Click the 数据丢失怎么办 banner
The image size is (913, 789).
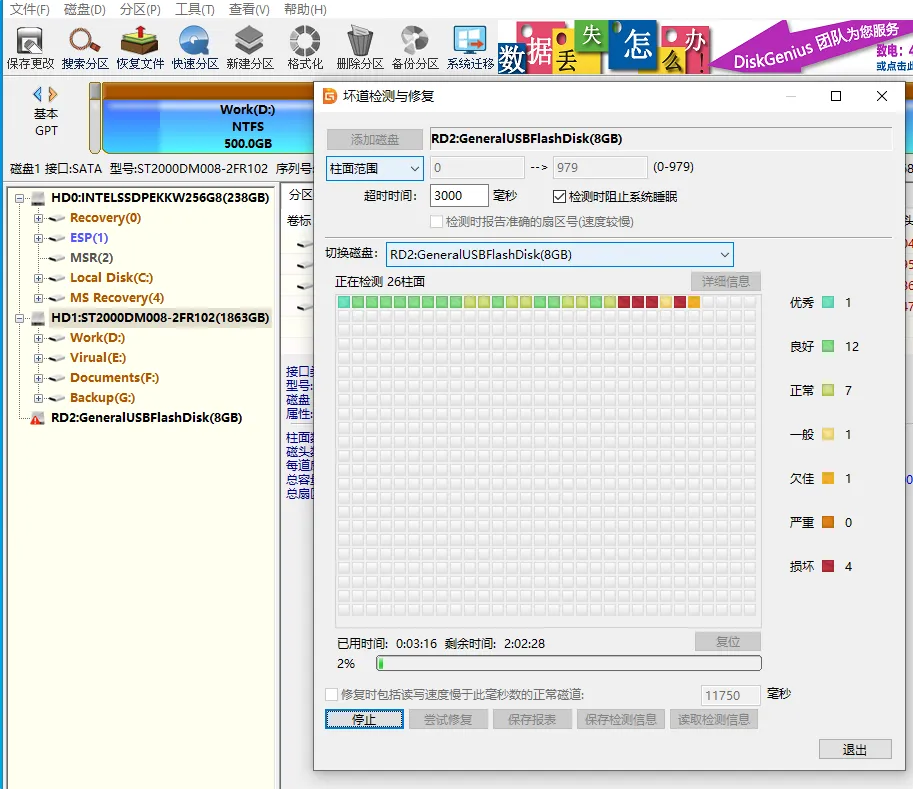tap(603, 48)
